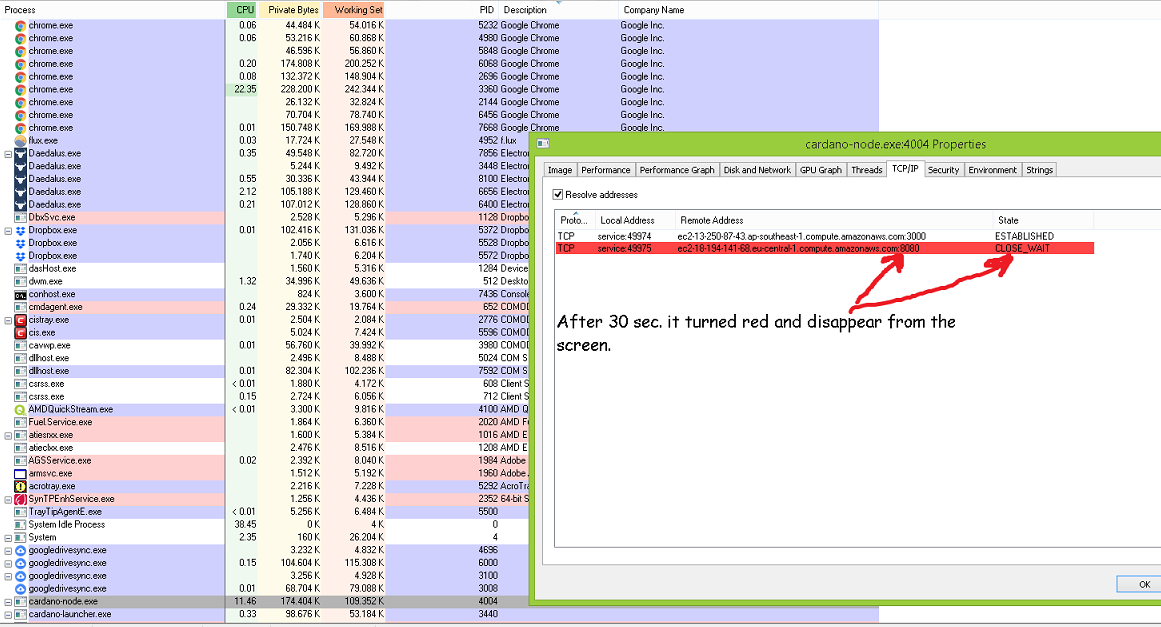Click the TrayTipAgentE.exe icon
This screenshot has width=1161, height=627.
21,512
